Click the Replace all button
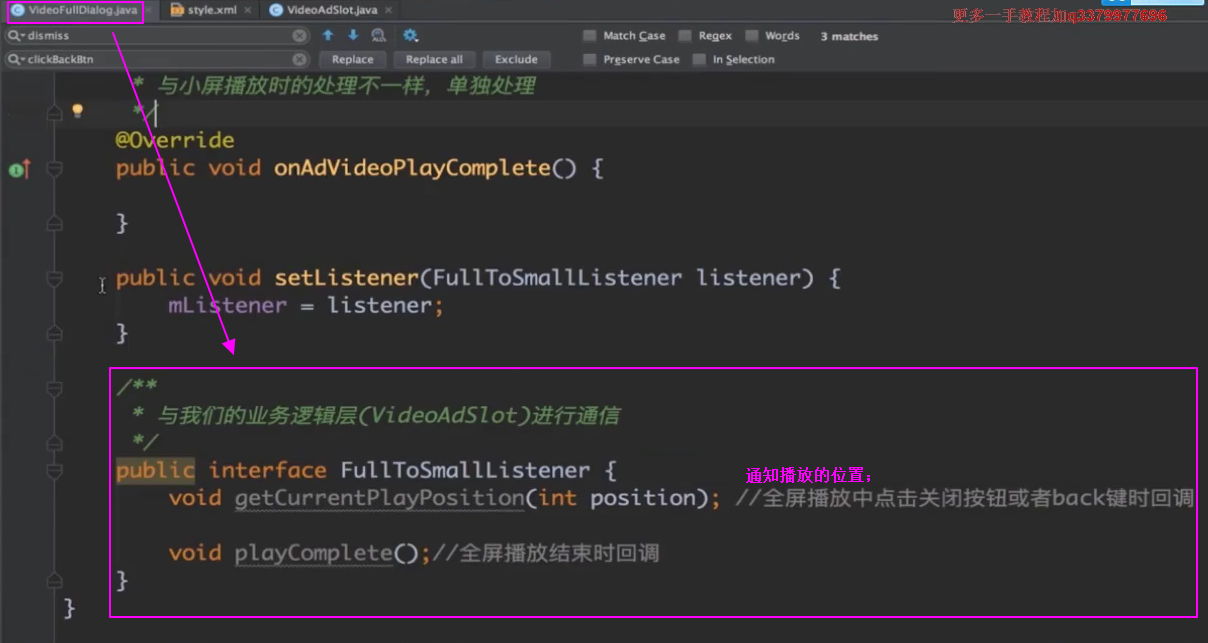The image size is (1208, 643). click(x=434, y=60)
